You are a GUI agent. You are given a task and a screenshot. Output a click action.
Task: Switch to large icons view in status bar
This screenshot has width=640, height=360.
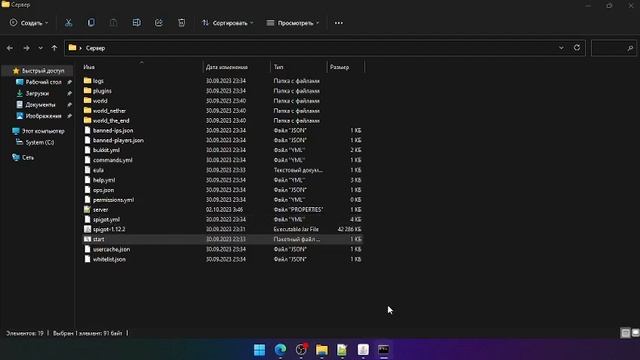point(635,333)
